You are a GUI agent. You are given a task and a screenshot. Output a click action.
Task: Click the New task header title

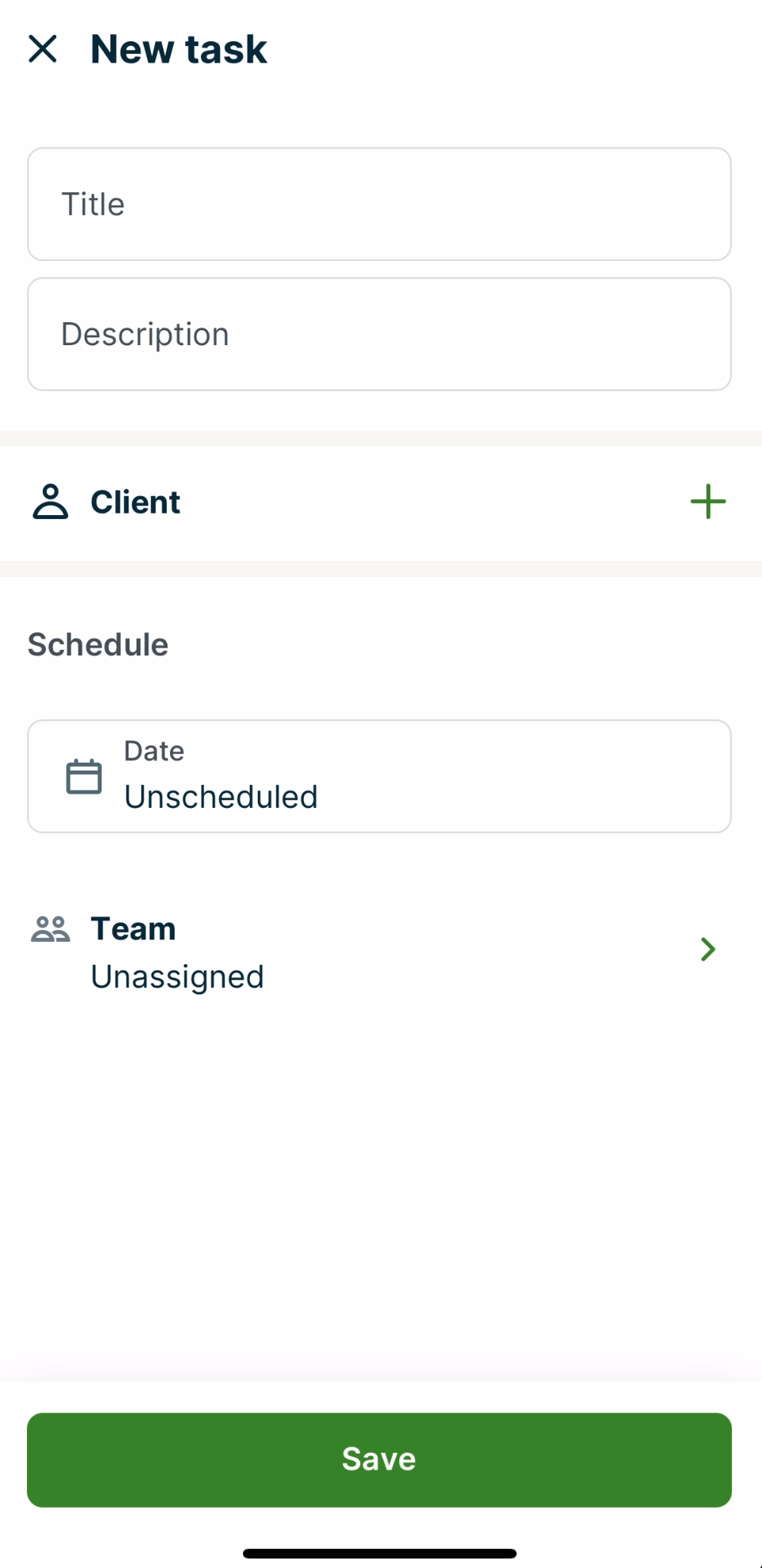coord(179,49)
